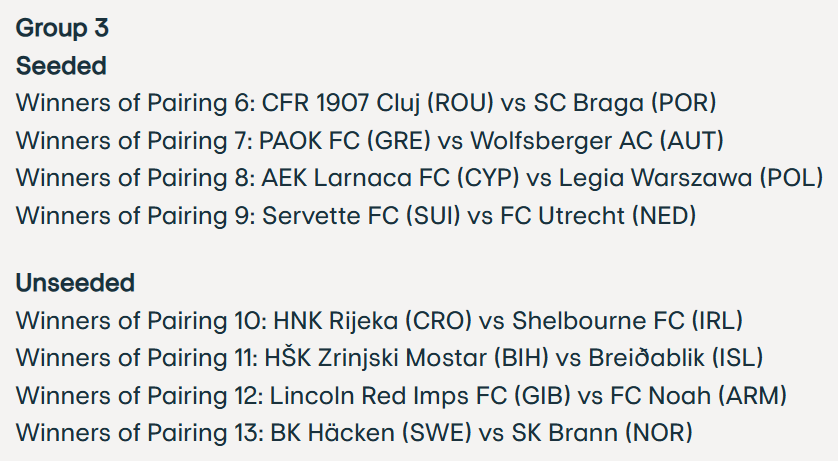Image resolution: width=838 pixels, height=461 pixels.
Task: Click the Pairing 10 HNK Rijeka line
Action: point(379,321)
